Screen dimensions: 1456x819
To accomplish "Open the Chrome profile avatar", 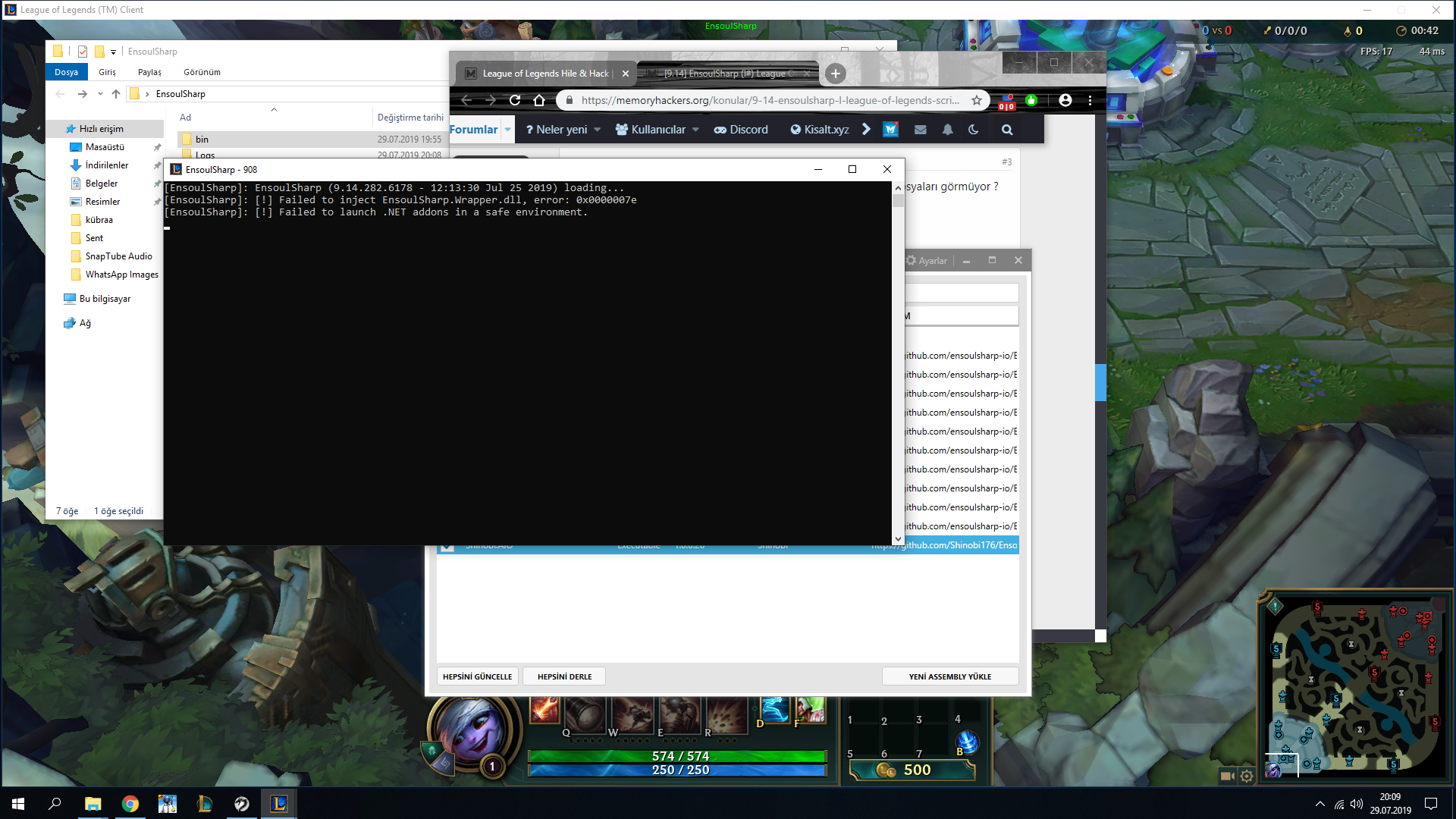I will pos(1065,100).
